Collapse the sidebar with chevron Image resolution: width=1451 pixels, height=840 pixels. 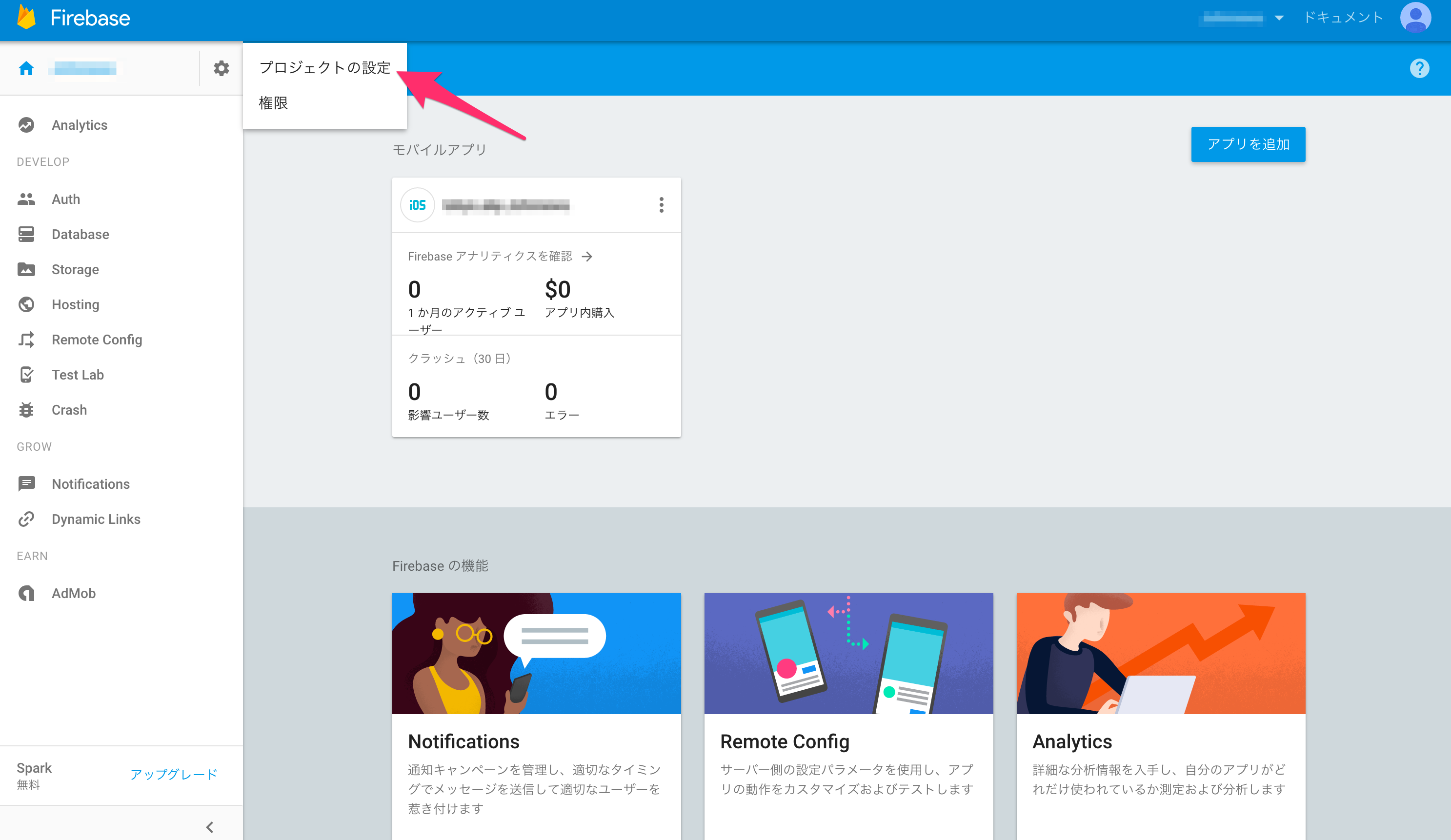210,827
